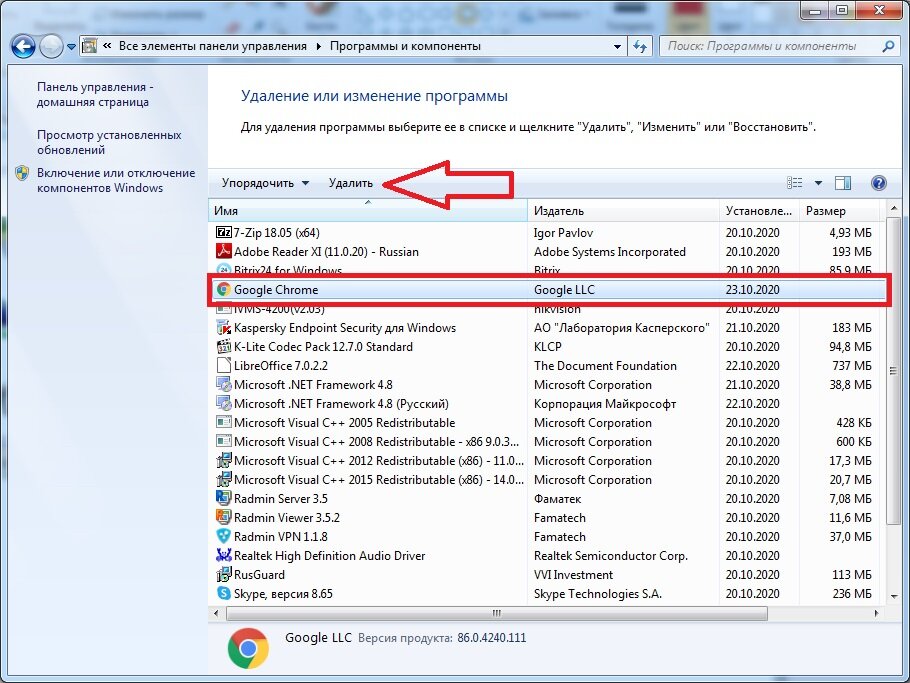Screen dimensions: 910x683
Task: Click the Visual C++ 2012 Redistributable icon
Action: click(x=223, y=461)
